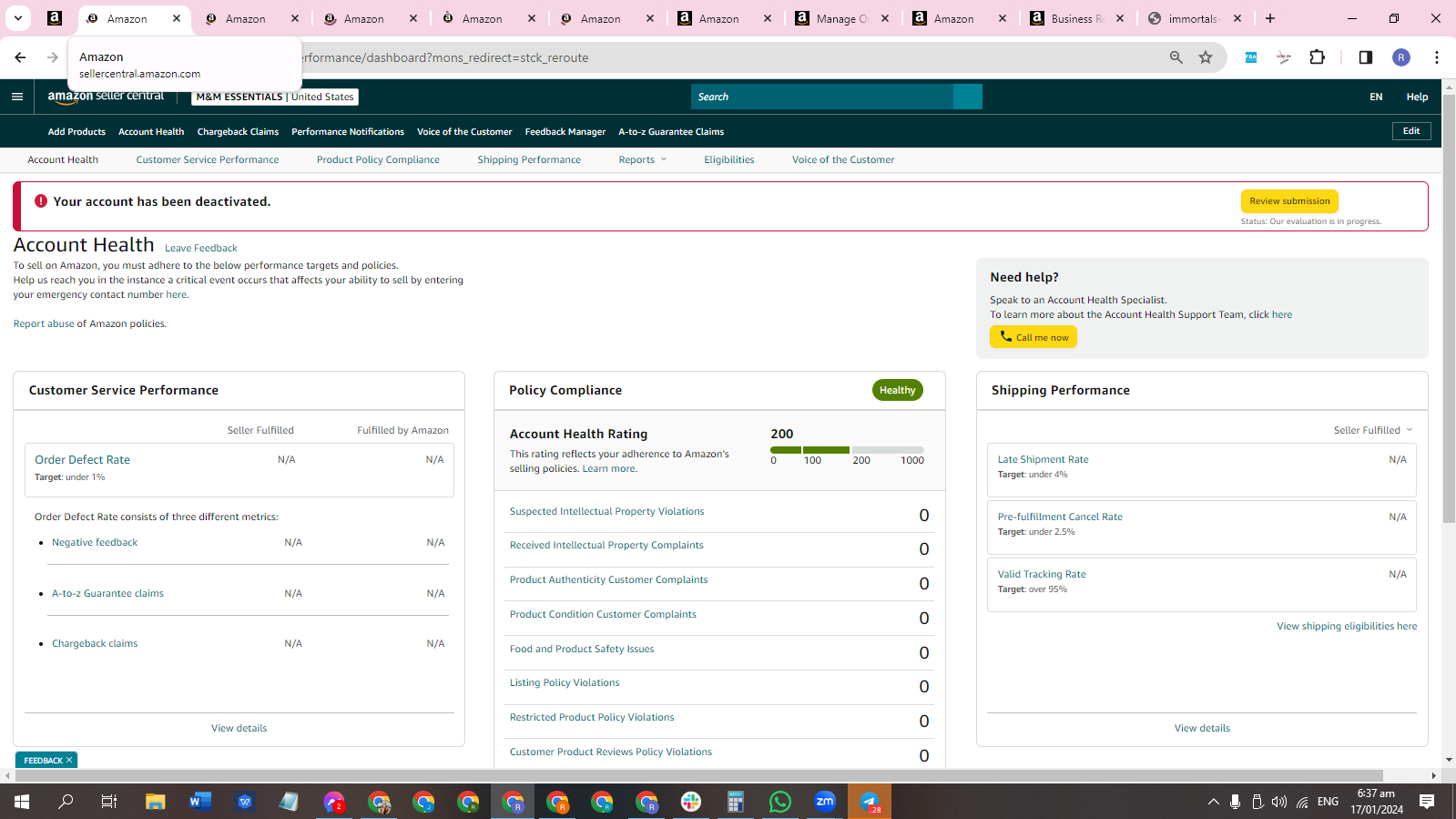Open the Chrome profile avatar R
The height and width of the screenshot is (819, 1456).
click(x=1401, y=57)
